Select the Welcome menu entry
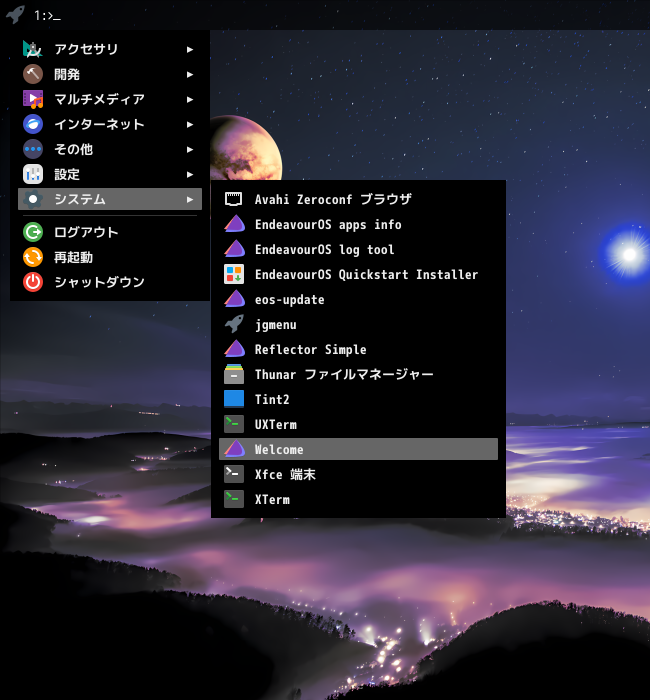Image resolution: width=650 pixels, height=700 pixels. 358,449
